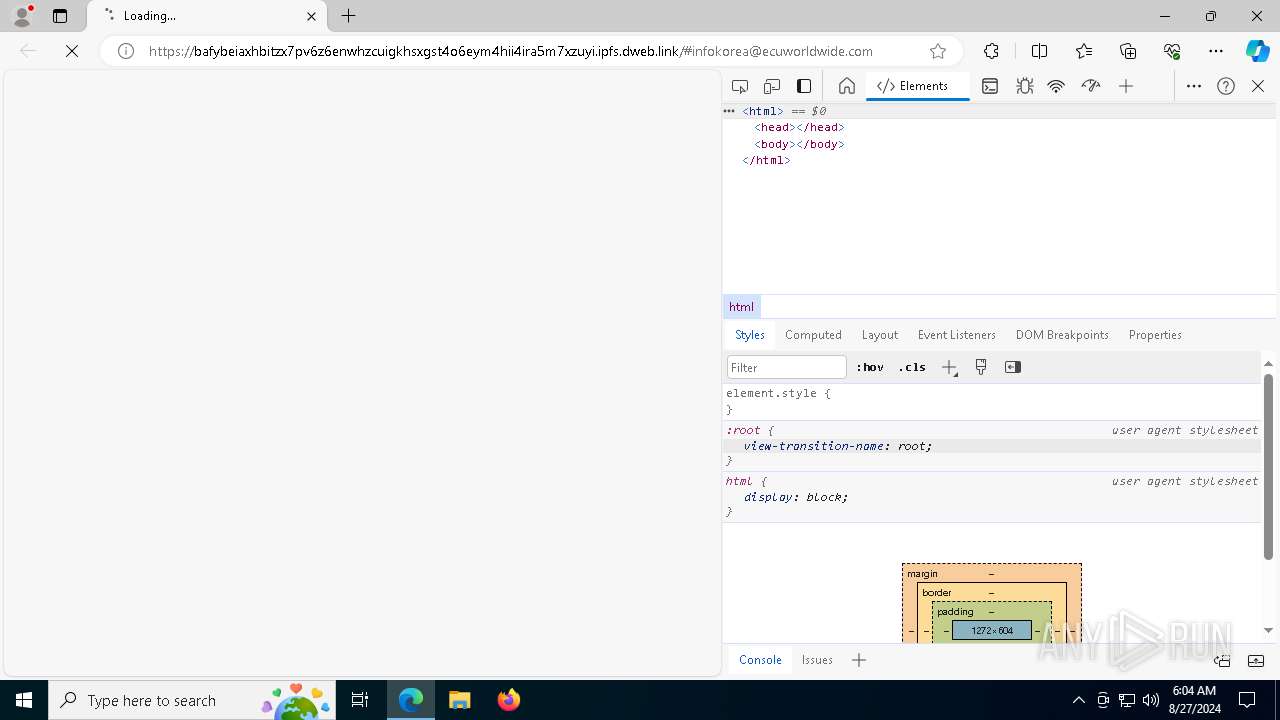Viewport: 1280px width, 720px height.
Task: Click the taskbar search box
Action: [x=192, y=700]
